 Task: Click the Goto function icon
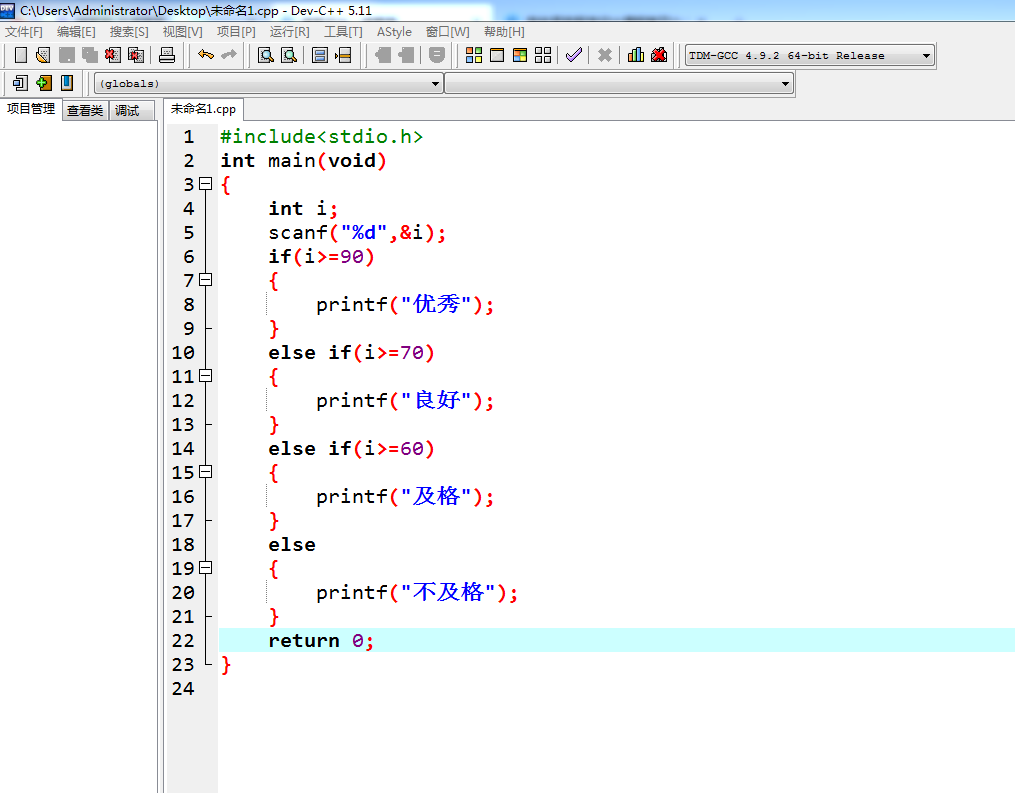point(320,55)
